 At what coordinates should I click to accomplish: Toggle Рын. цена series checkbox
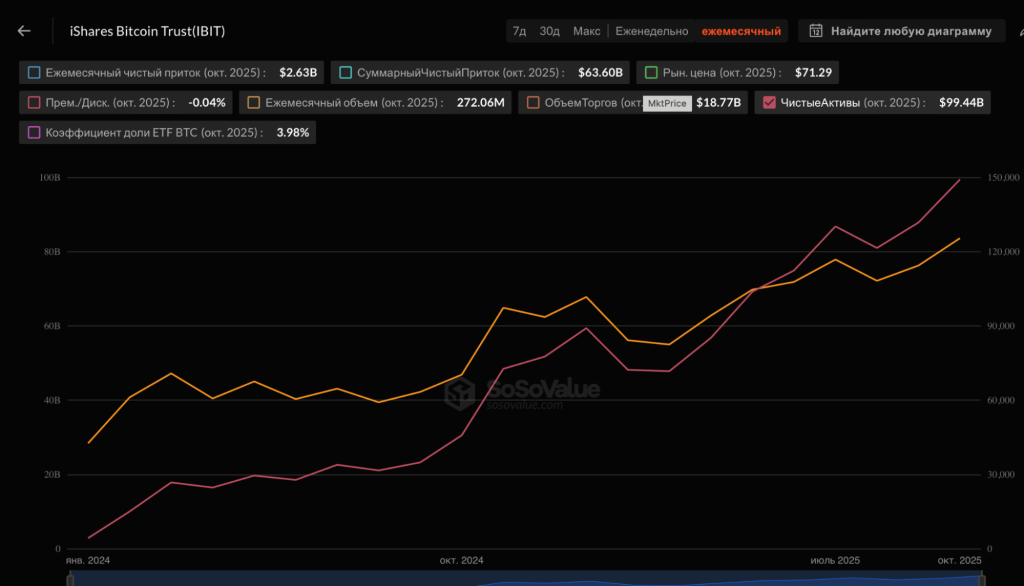tap(651, 73)
